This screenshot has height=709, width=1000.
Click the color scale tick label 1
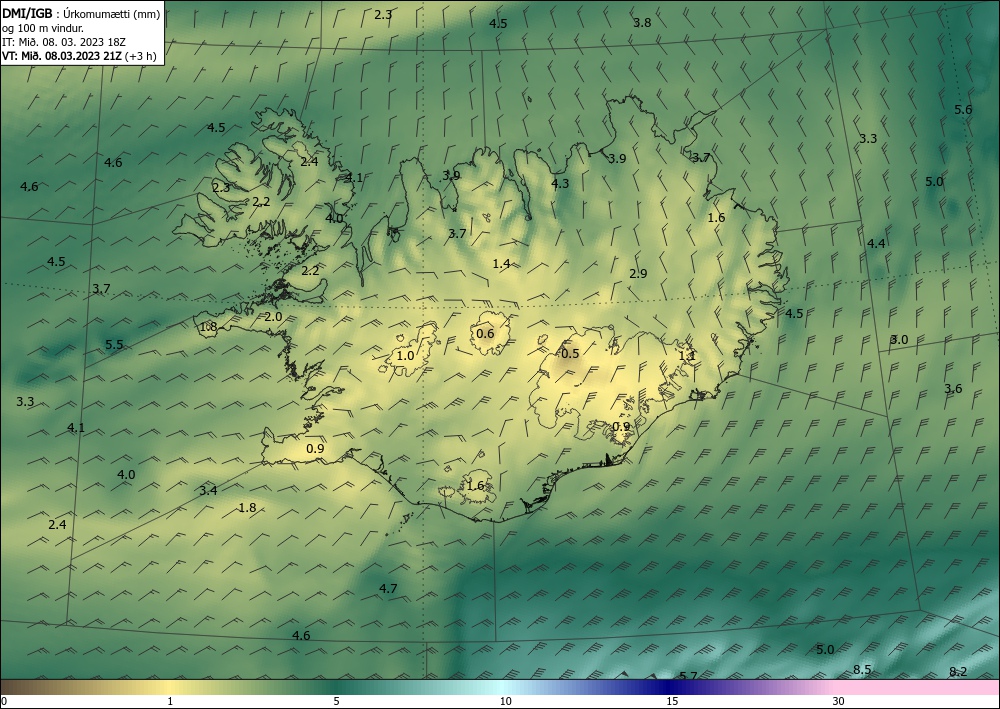click(x=170, y=702)
